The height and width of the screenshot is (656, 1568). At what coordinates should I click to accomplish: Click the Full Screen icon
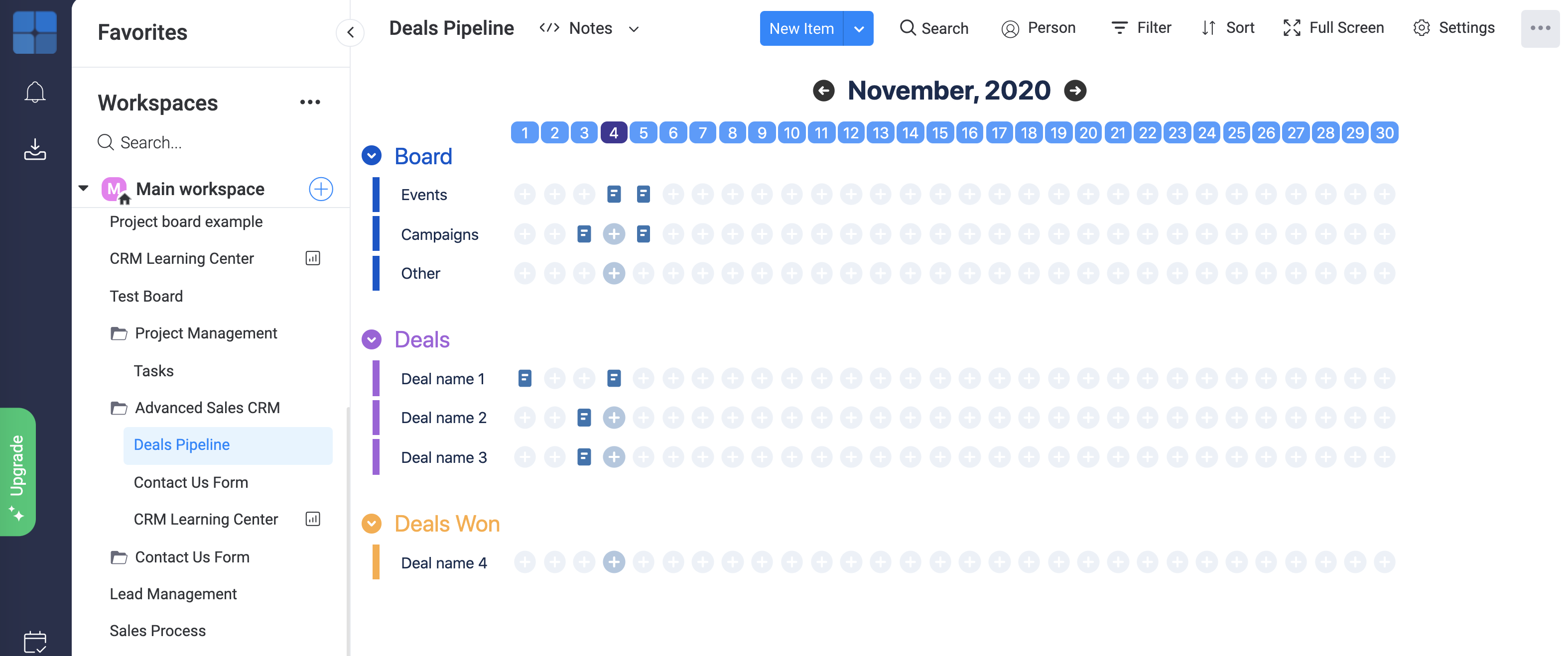[x=1292, y=27]
